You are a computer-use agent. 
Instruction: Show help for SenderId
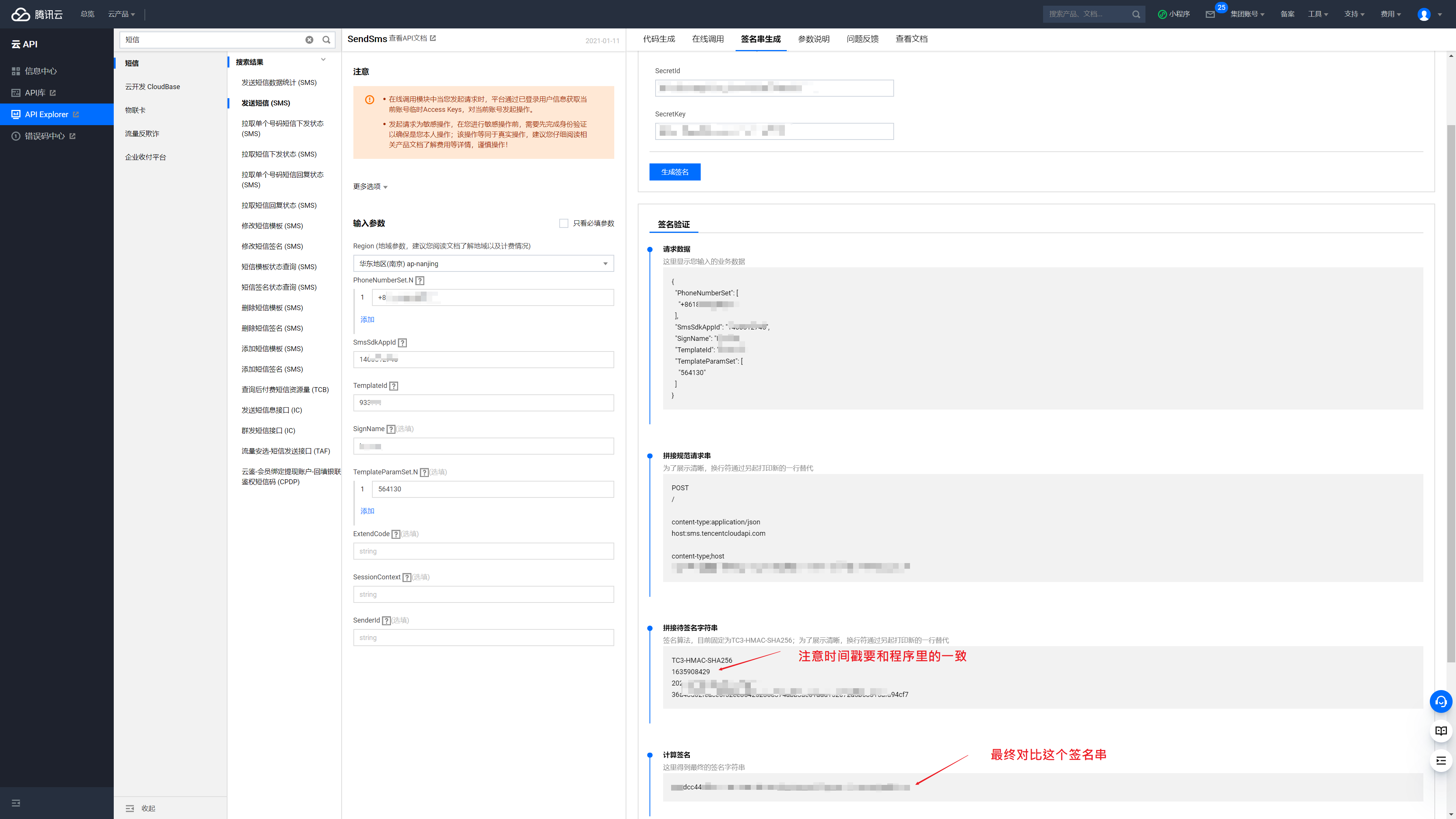[x=387, y=621]
